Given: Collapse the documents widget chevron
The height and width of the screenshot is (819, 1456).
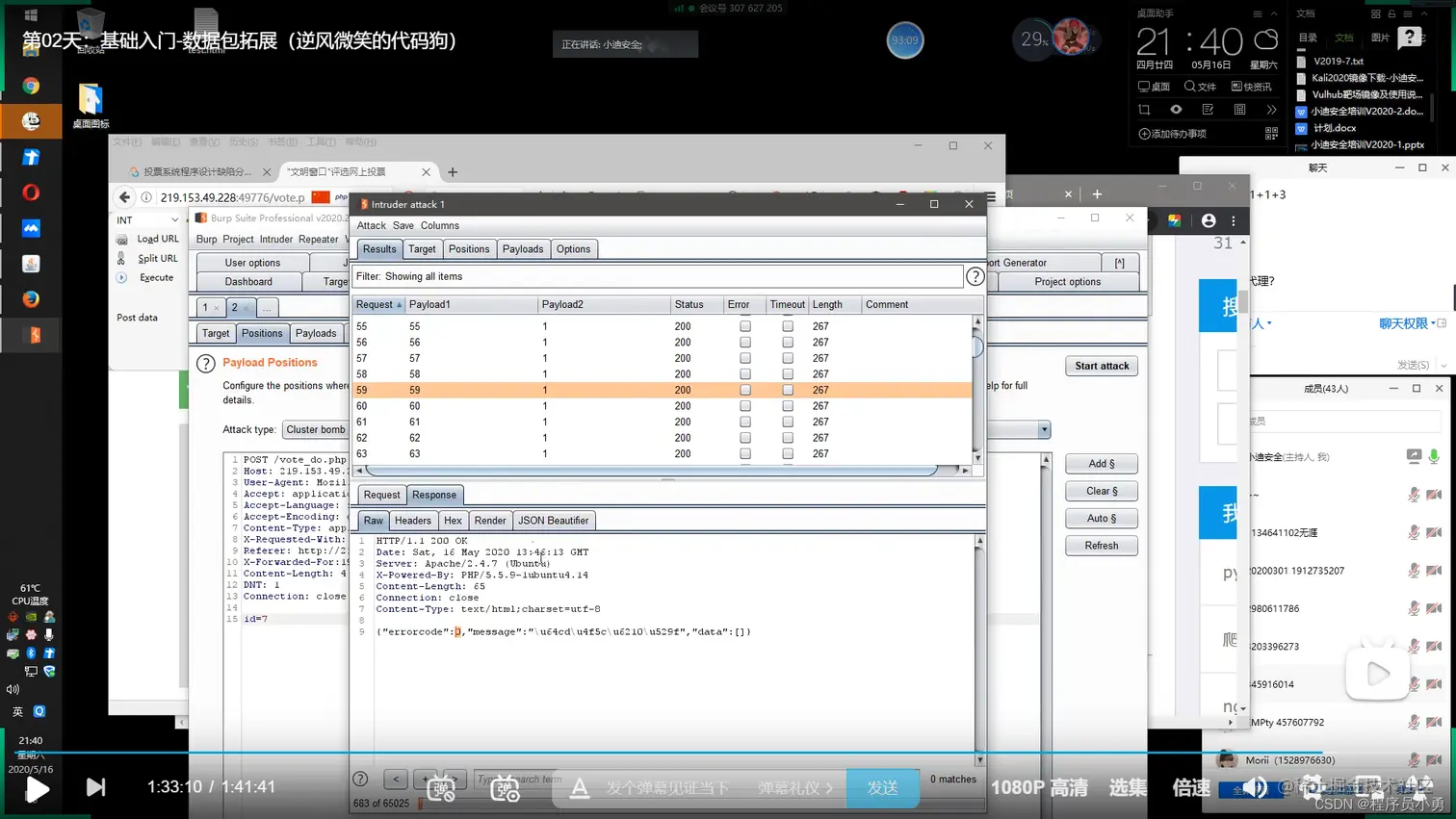Looking at the screenshot, I should (1423, 14).
